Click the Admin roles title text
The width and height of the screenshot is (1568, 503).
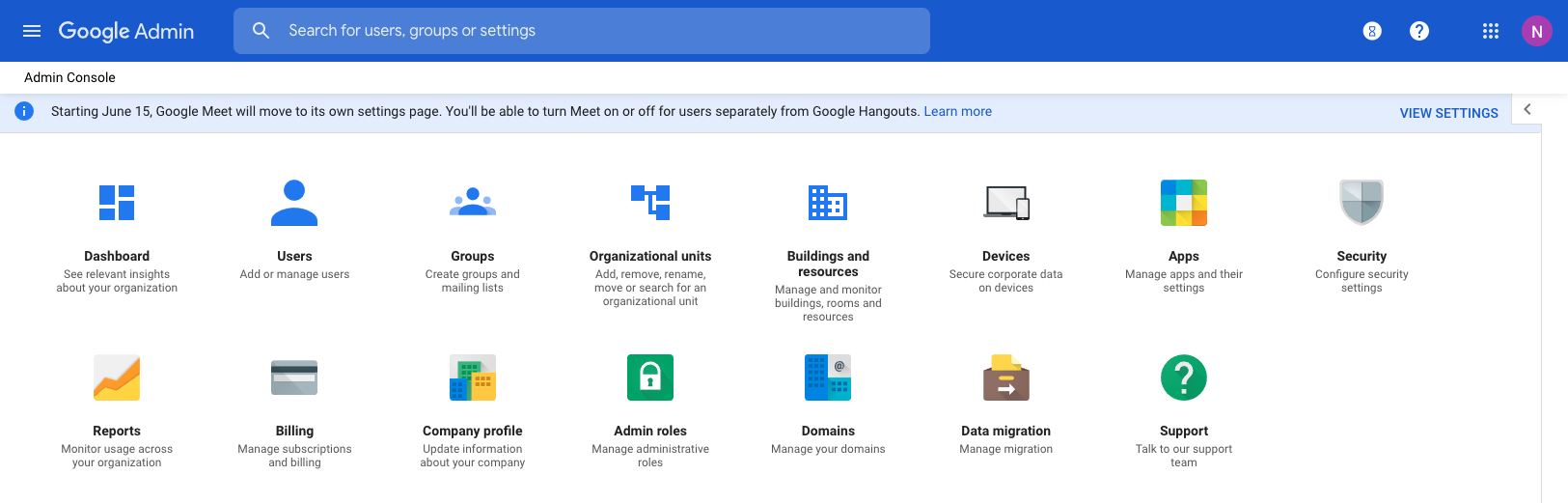click(x=650, y=431)
